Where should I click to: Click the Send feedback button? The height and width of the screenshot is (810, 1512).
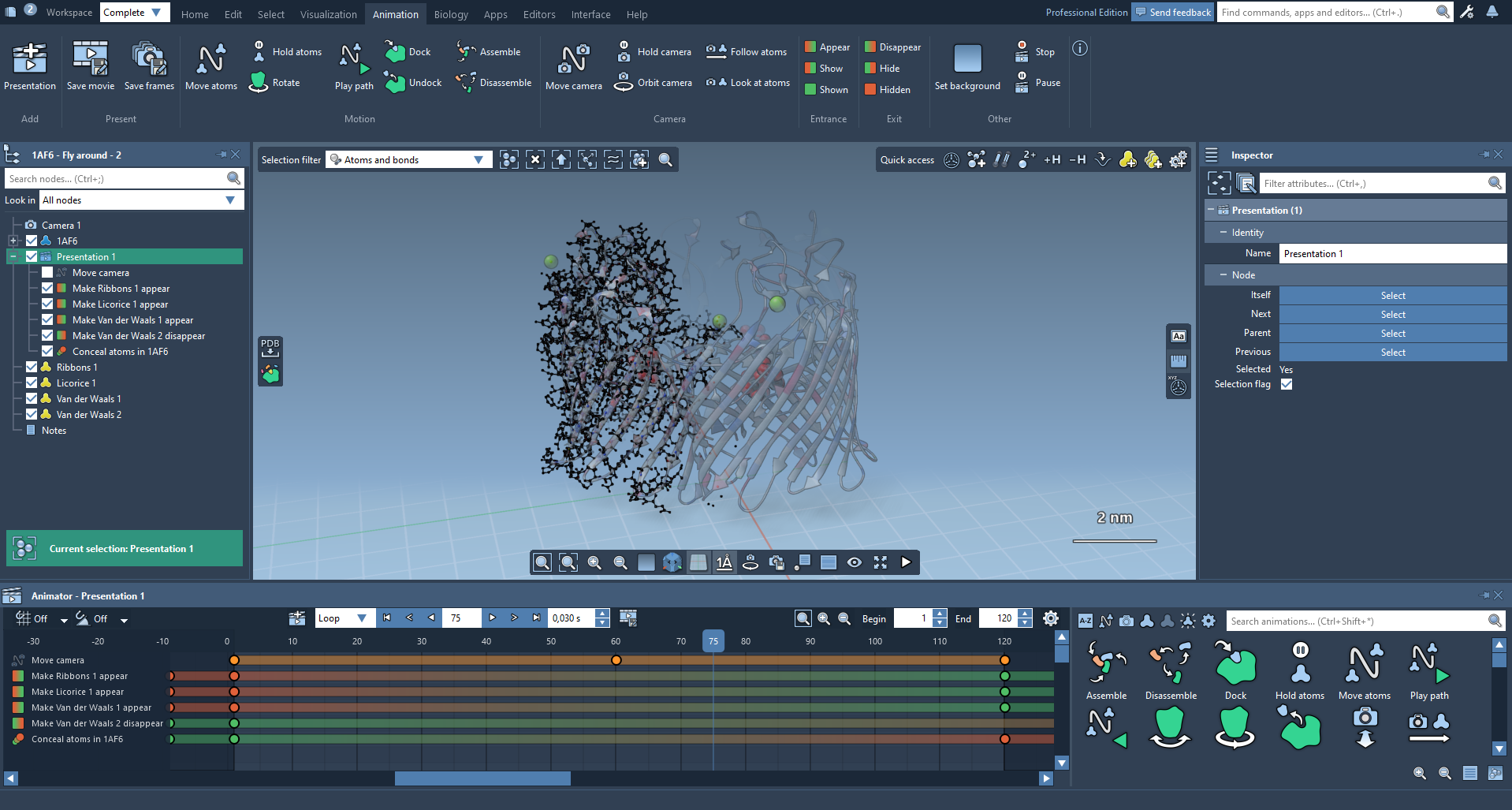click(1172, 13)
